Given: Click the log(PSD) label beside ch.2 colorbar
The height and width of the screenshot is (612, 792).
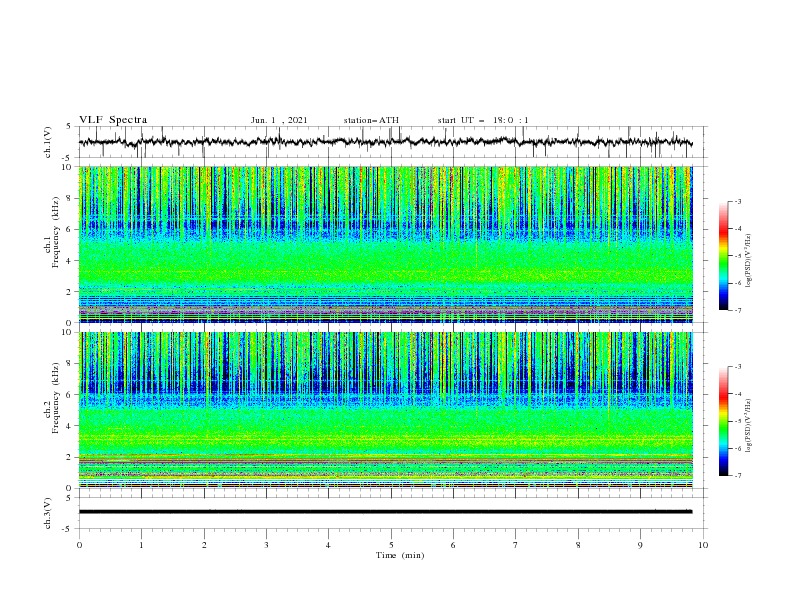Looking at the screenshot, I should pos(749,425).
